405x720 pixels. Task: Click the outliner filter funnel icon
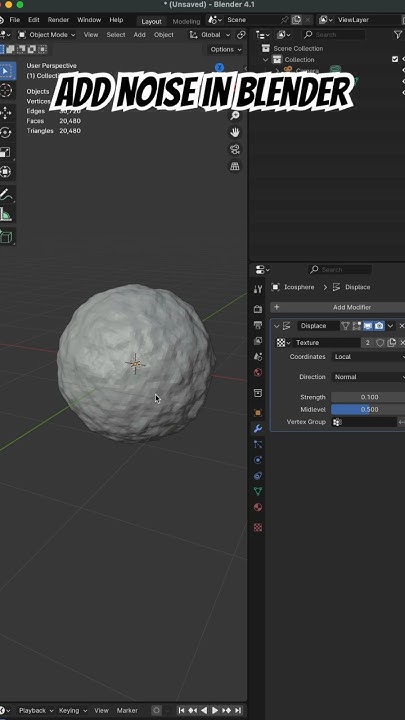click(x=398, y=34)
